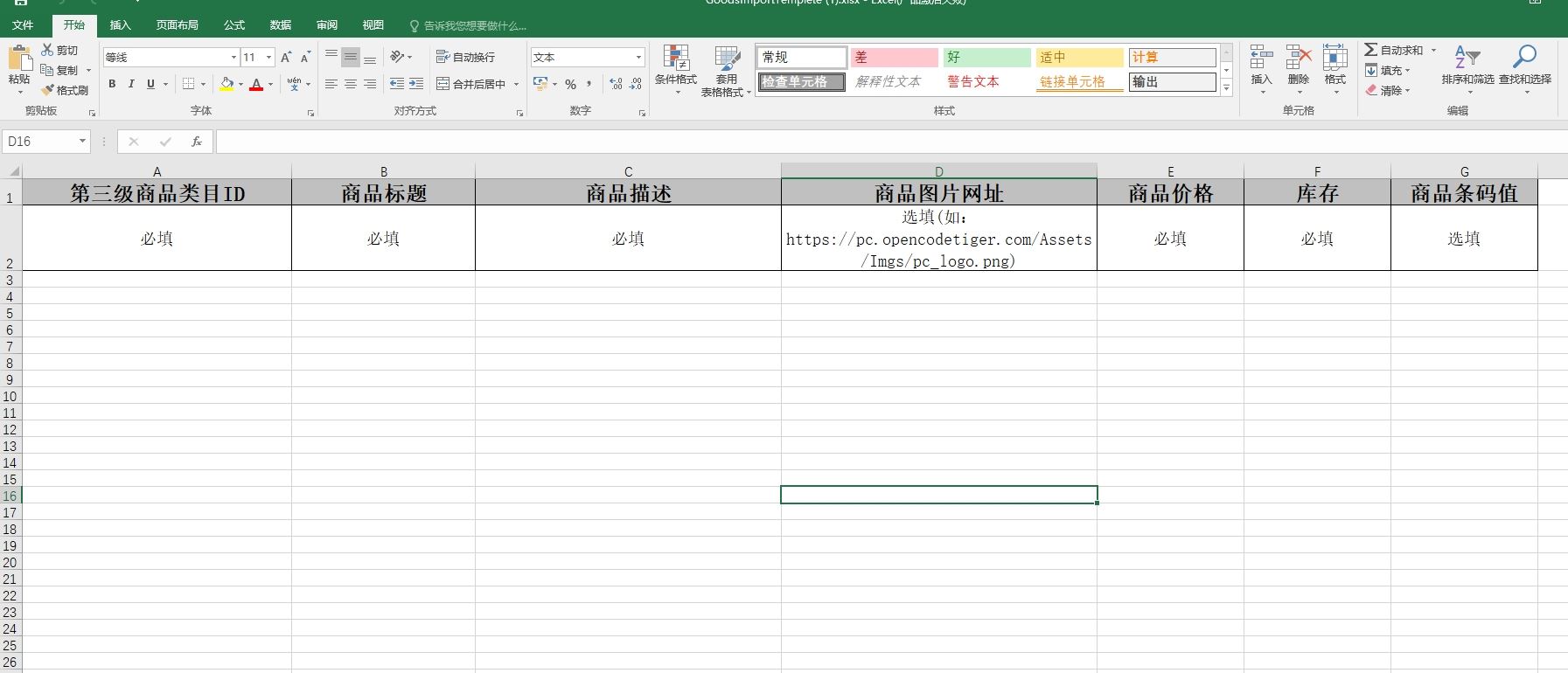Open the number format dropdown showing 文本

[x=638, y=57]
